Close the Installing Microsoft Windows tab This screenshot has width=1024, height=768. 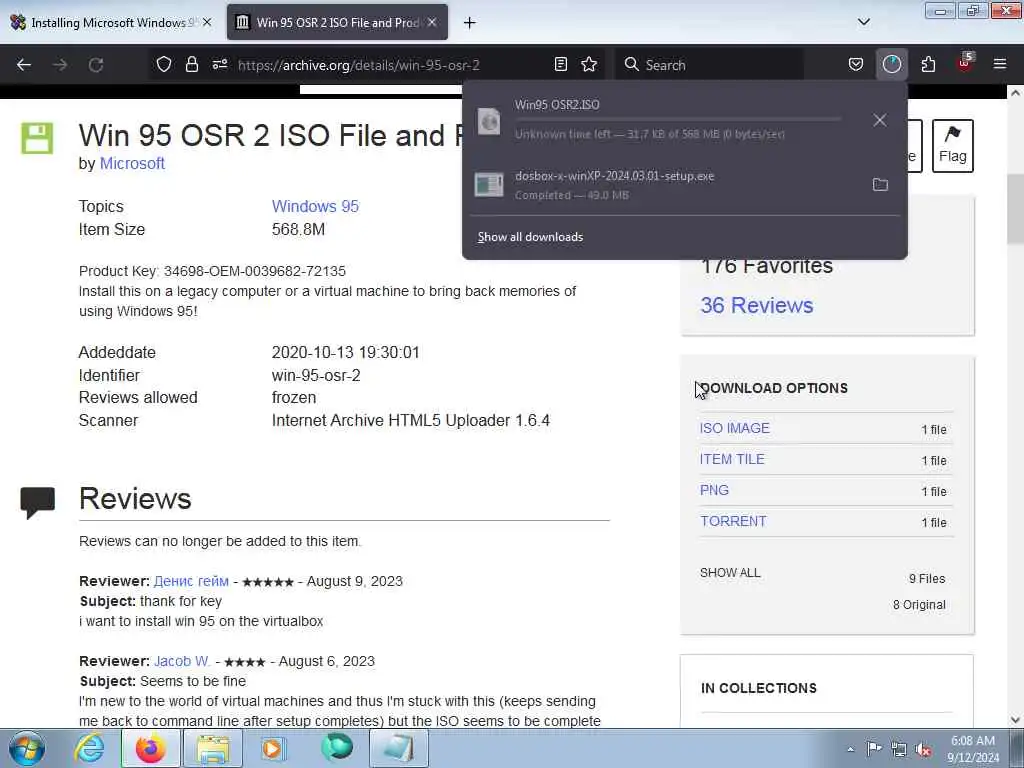pyautogui.click(x=207, y=22)
